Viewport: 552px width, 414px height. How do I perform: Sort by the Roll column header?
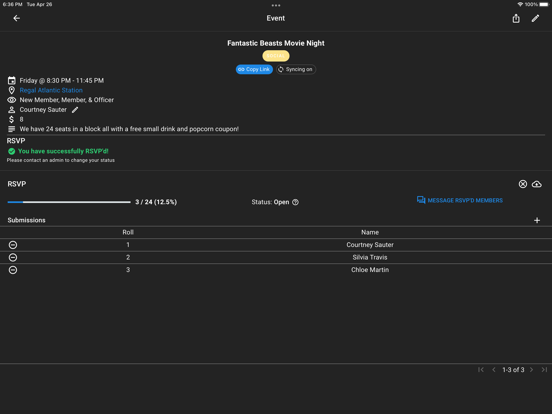point(128,232)
